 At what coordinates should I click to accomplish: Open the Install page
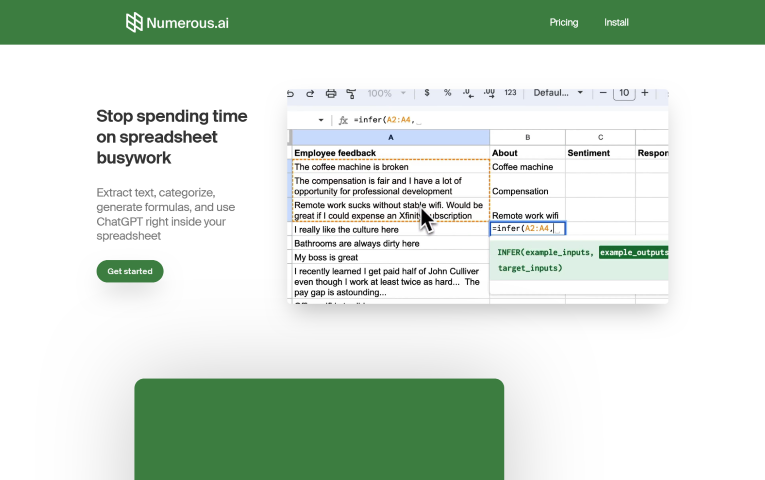[616, 22]
